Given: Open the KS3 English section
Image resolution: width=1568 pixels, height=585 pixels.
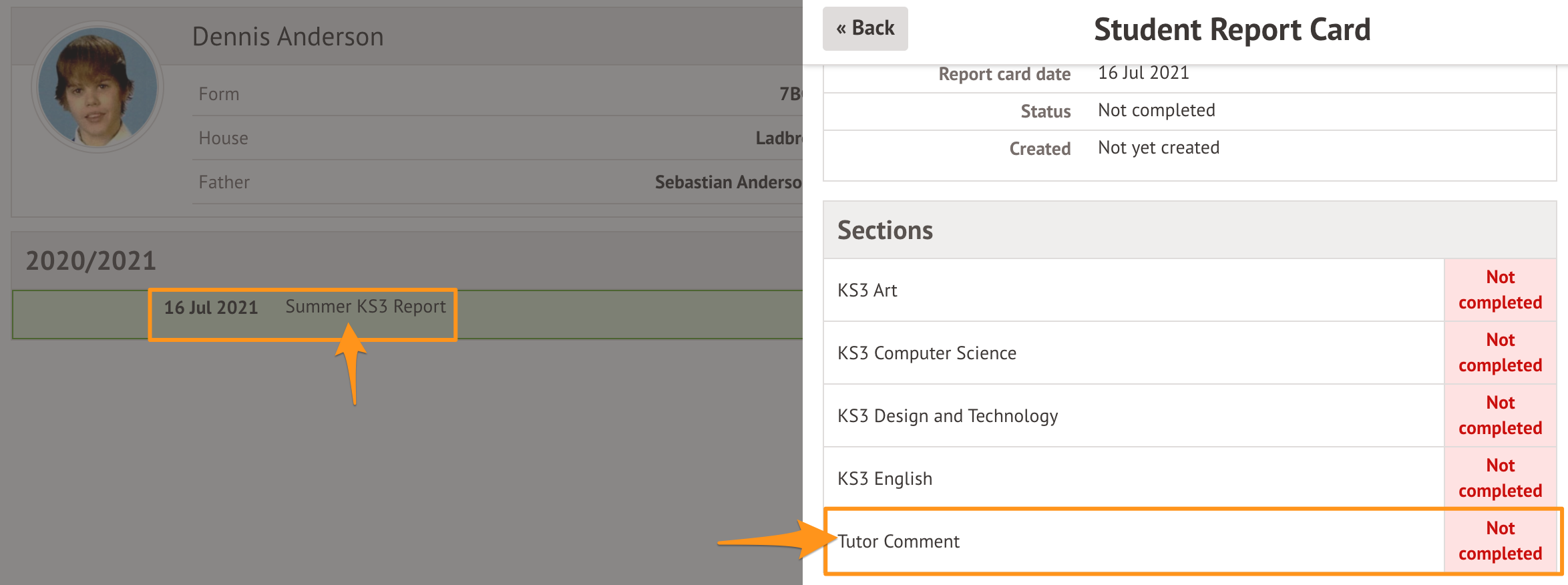Looking at the screenshot, I should point(885,479).
